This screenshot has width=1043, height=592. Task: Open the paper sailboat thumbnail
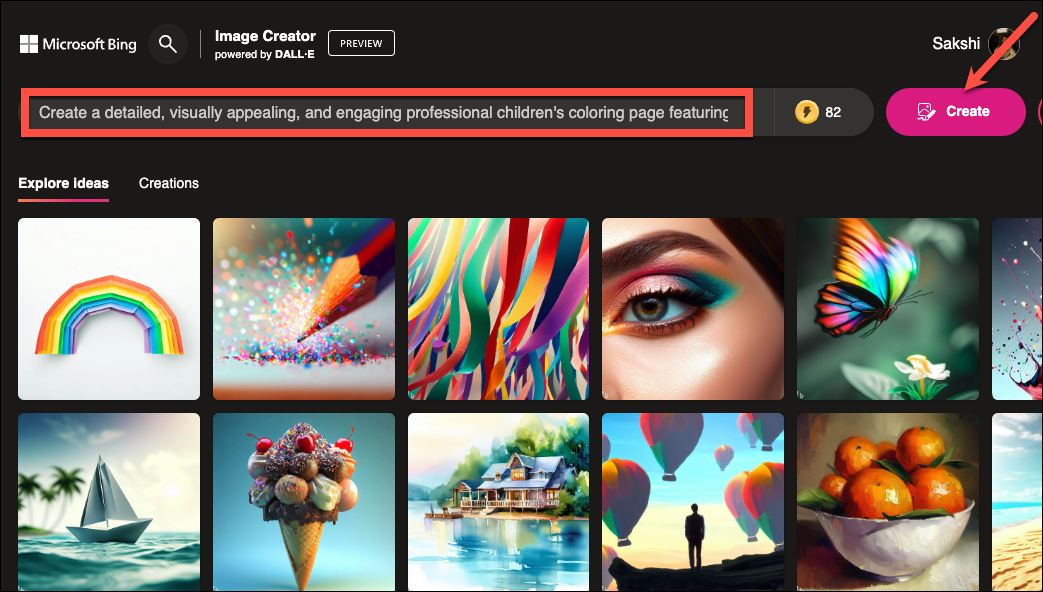[x=109, y=502]
